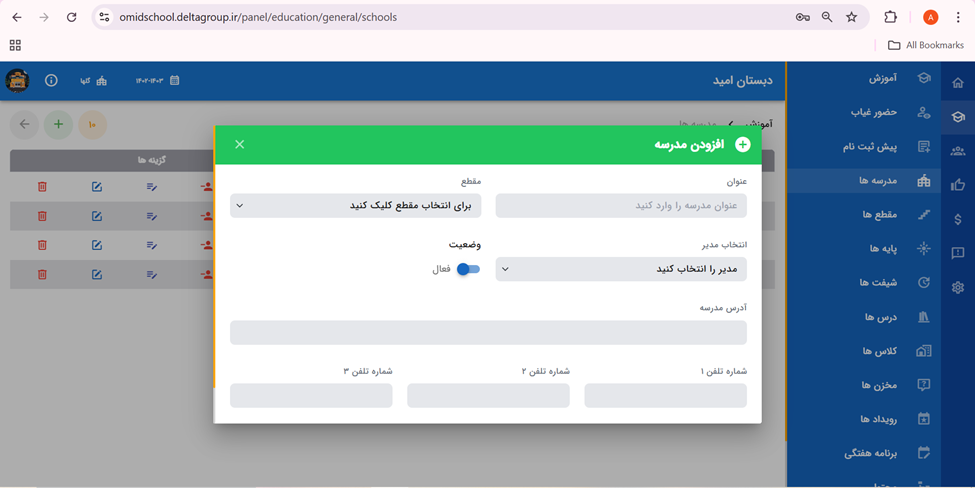975x488 pixels.
Task: Open the مقطع ها menu item
Action: click(864, 214)
